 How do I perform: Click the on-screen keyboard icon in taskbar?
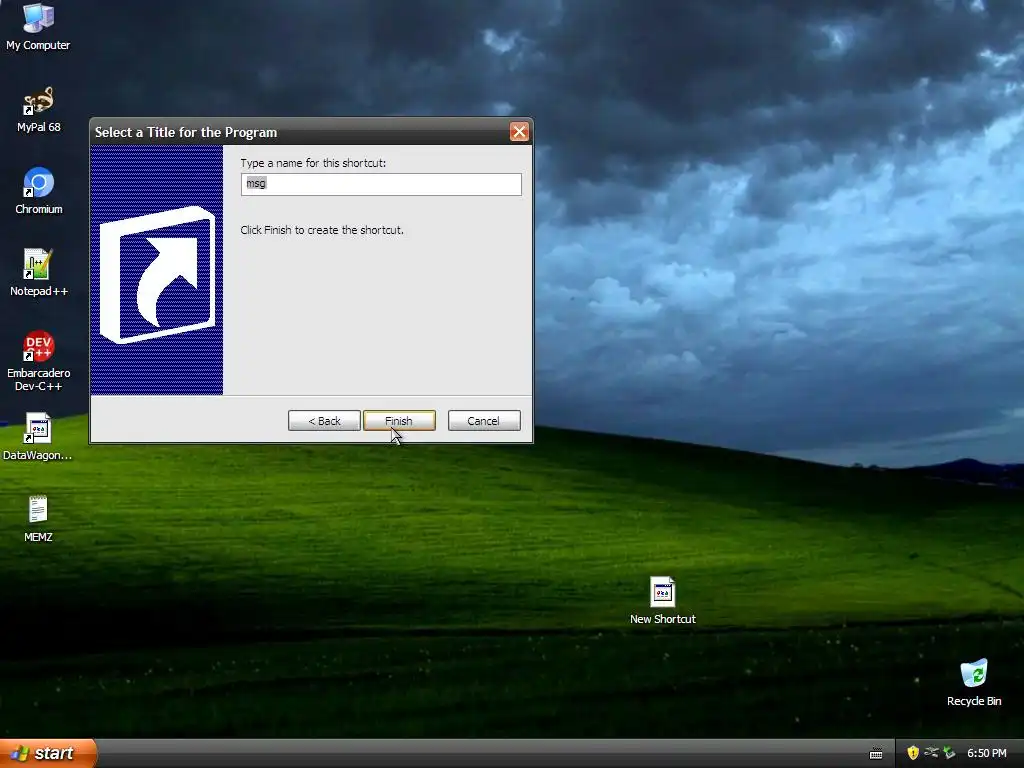pos(876,754)
